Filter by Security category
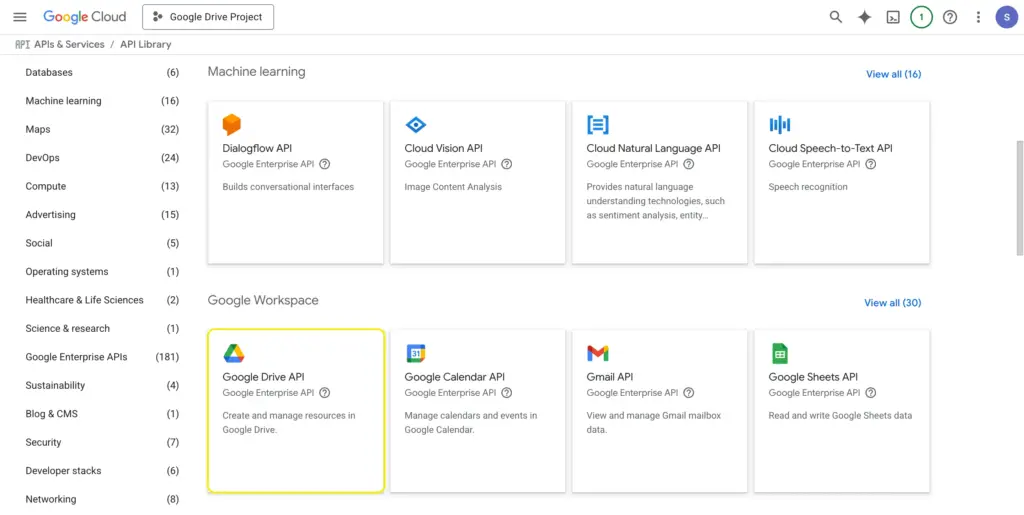 pyautogui.click(x=102, y=442)
